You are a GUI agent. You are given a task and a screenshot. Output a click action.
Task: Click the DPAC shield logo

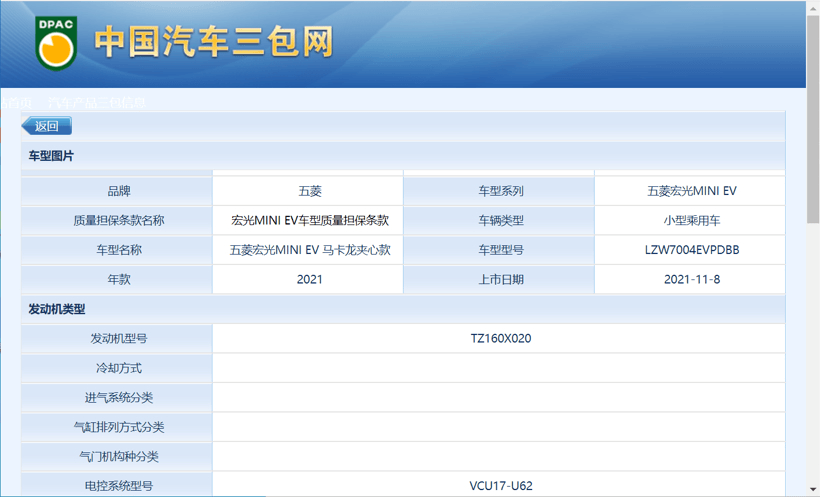click(x=56, y=43)
